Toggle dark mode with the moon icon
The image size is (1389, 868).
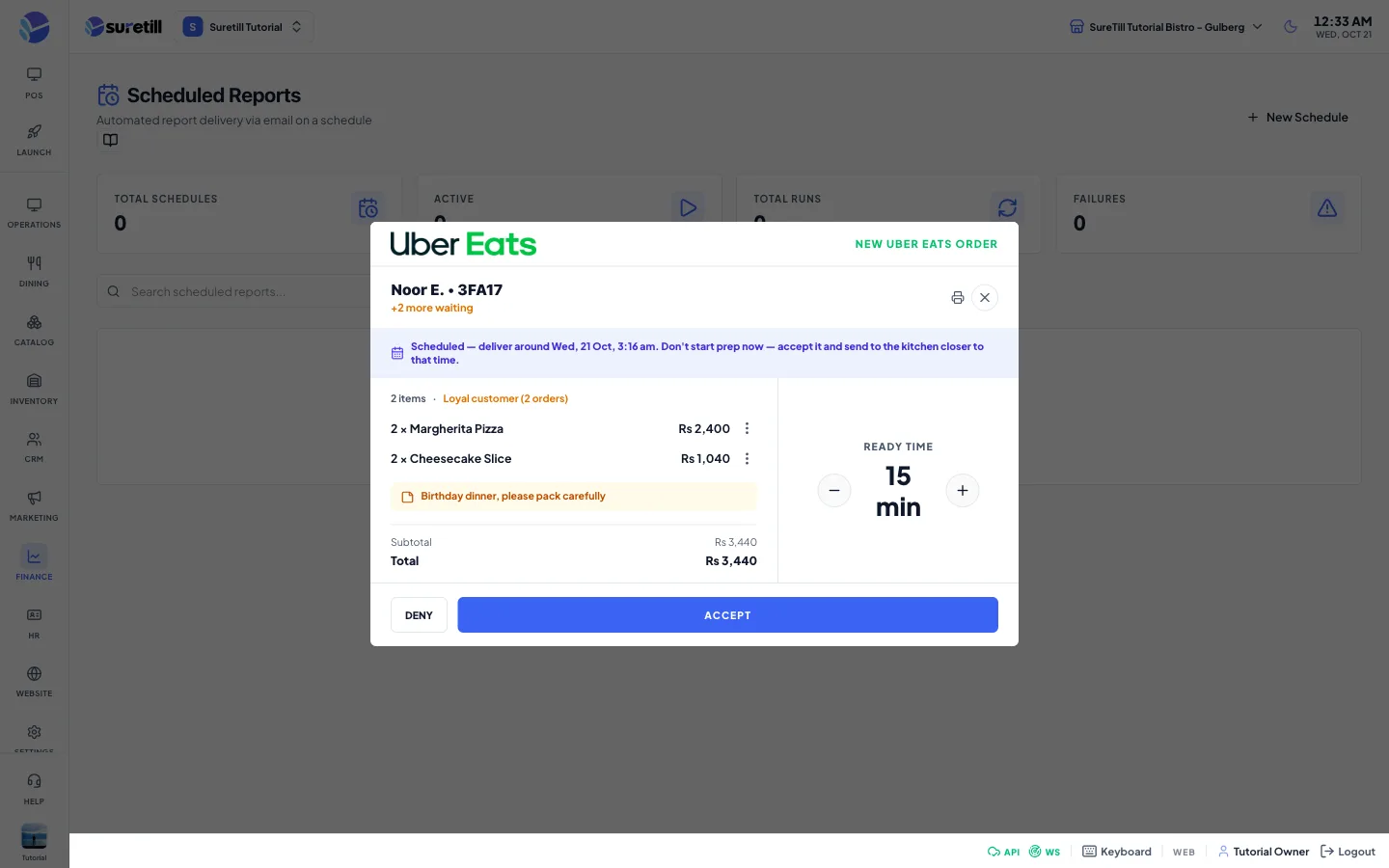1291,27
